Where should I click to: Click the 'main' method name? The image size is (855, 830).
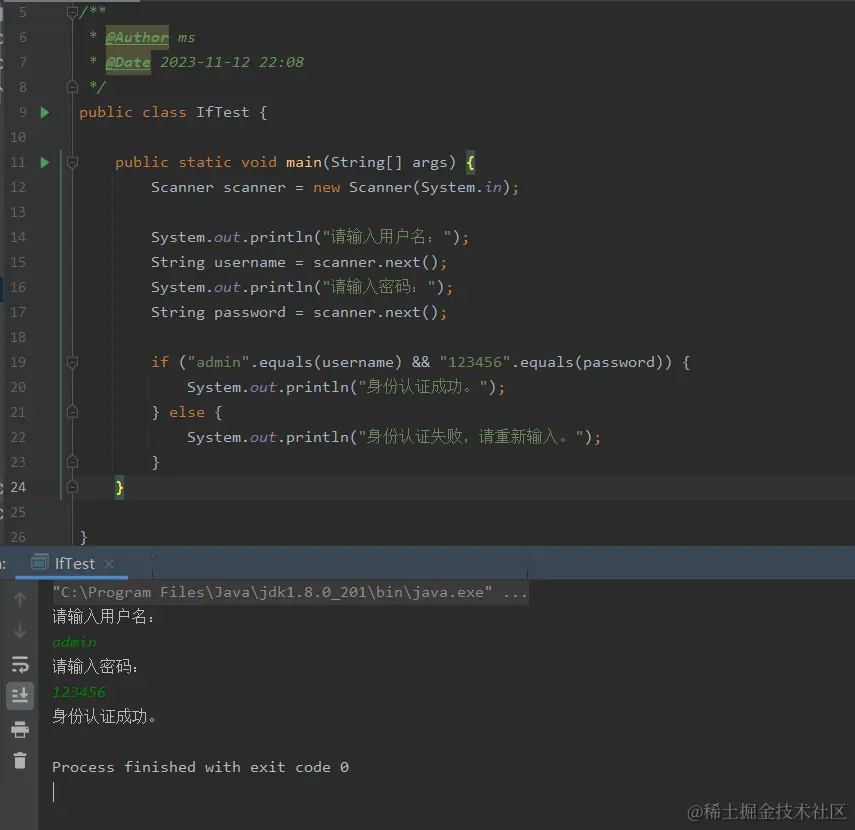(304, 162)
